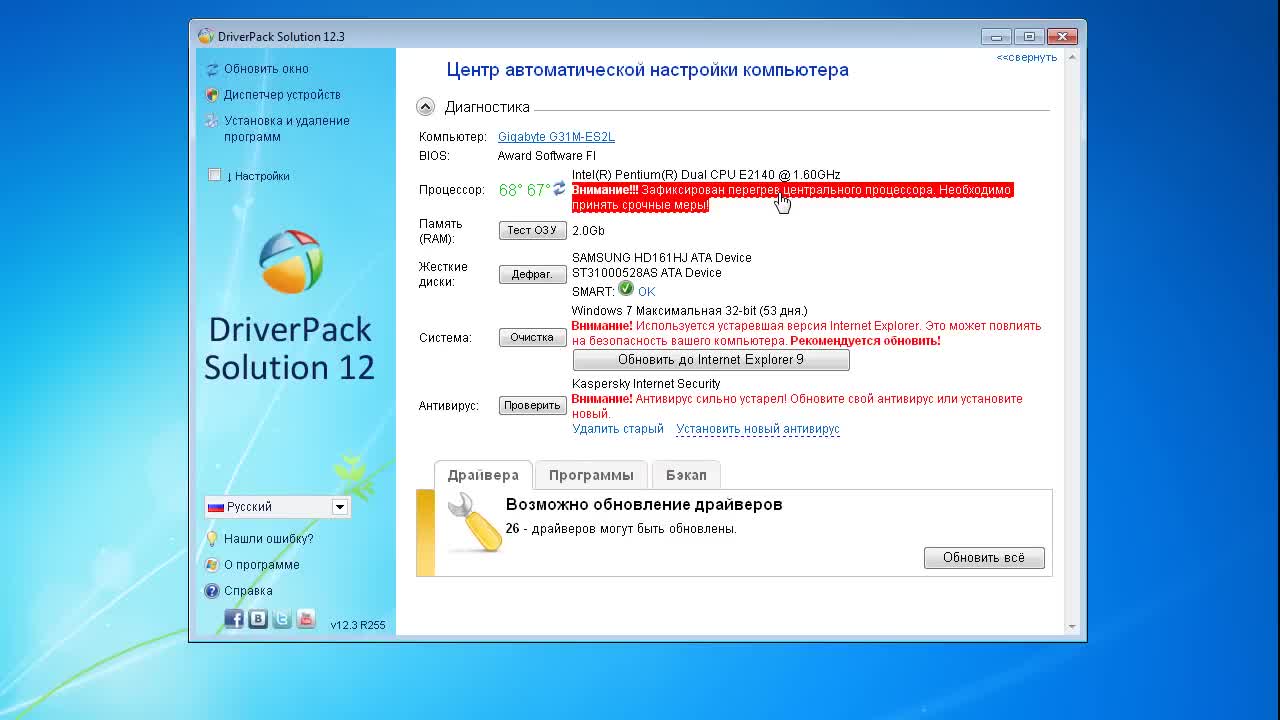Click the version text 'v12.3 R255'

358,625
